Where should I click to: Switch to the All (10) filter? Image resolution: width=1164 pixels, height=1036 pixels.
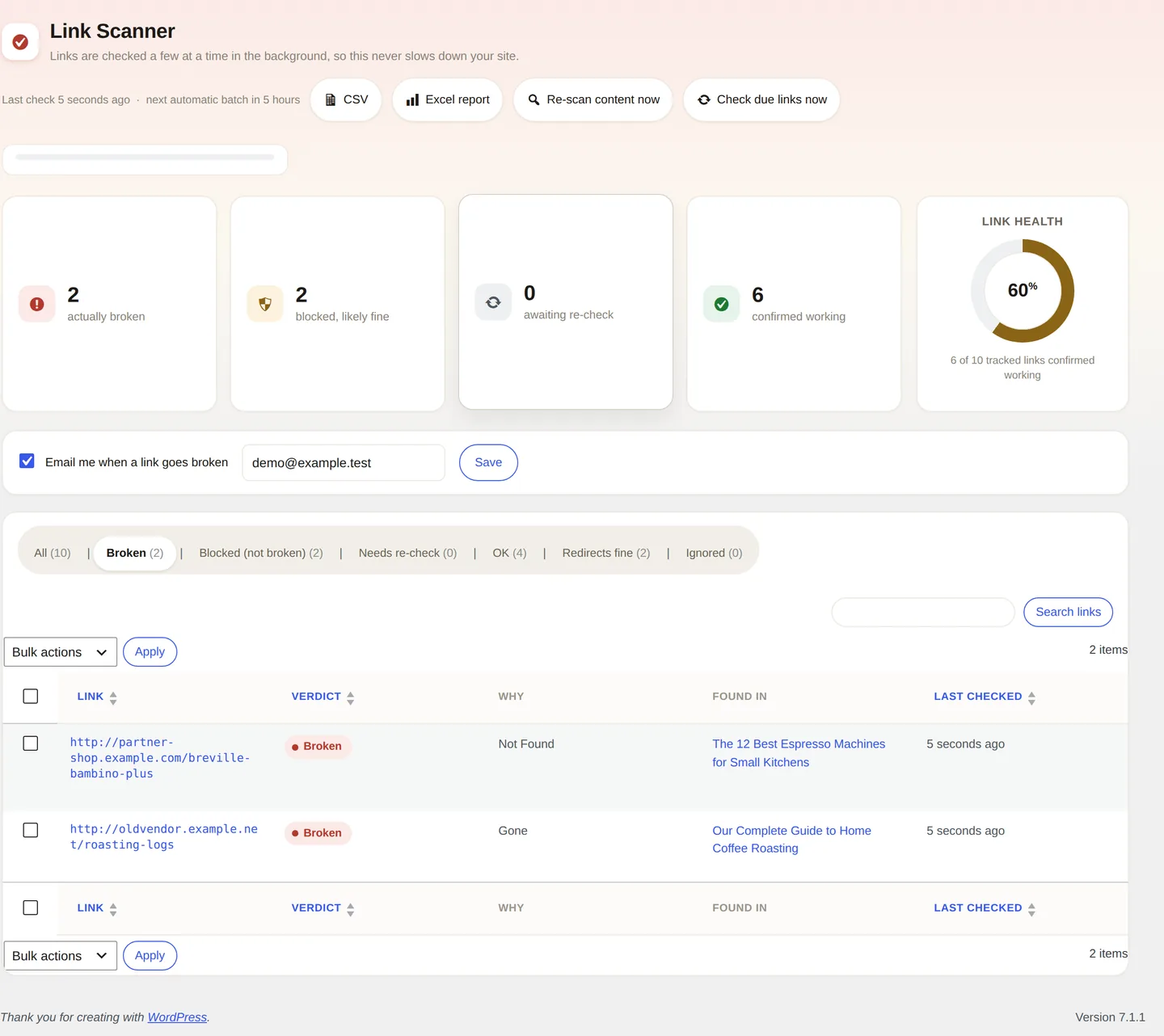click(x=53, y=553)
